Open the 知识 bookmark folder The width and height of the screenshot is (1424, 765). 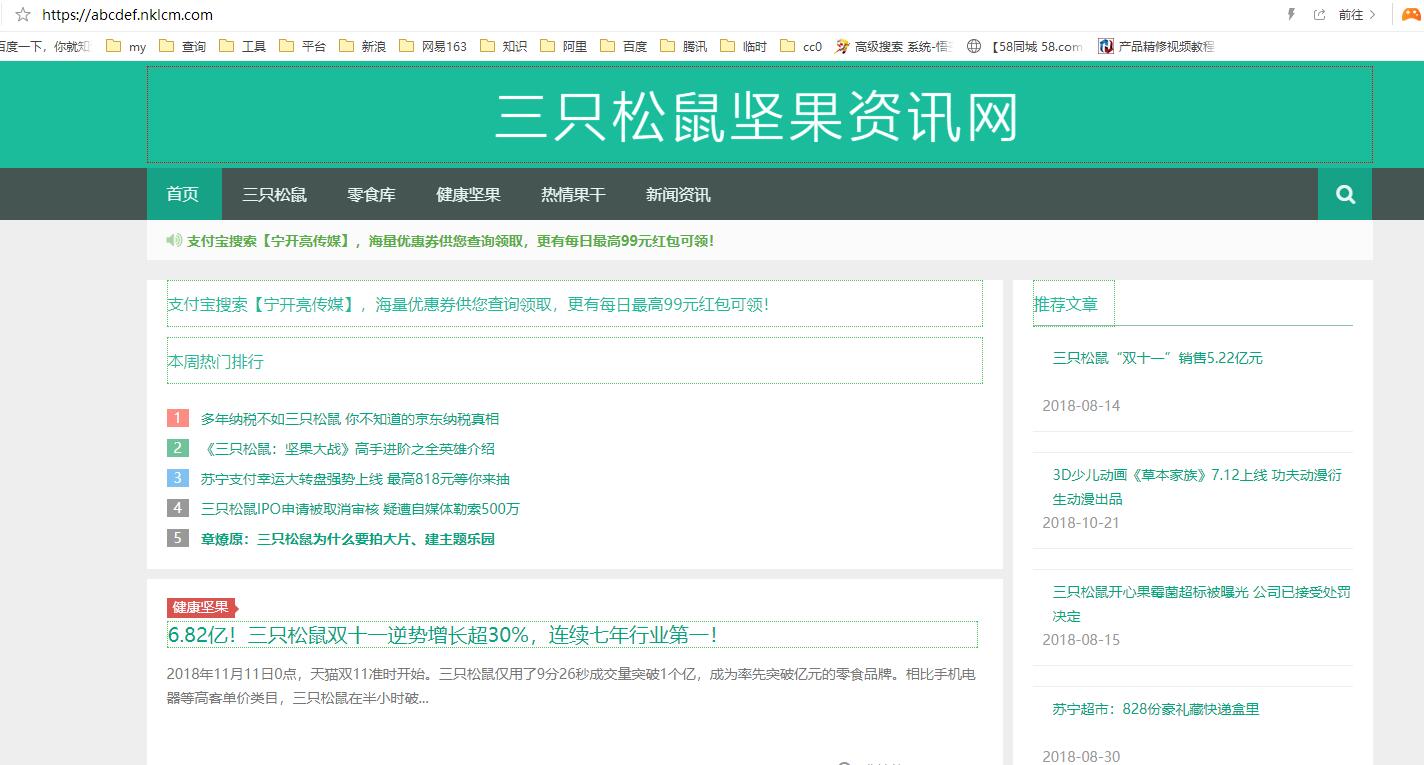coord(504,46)
